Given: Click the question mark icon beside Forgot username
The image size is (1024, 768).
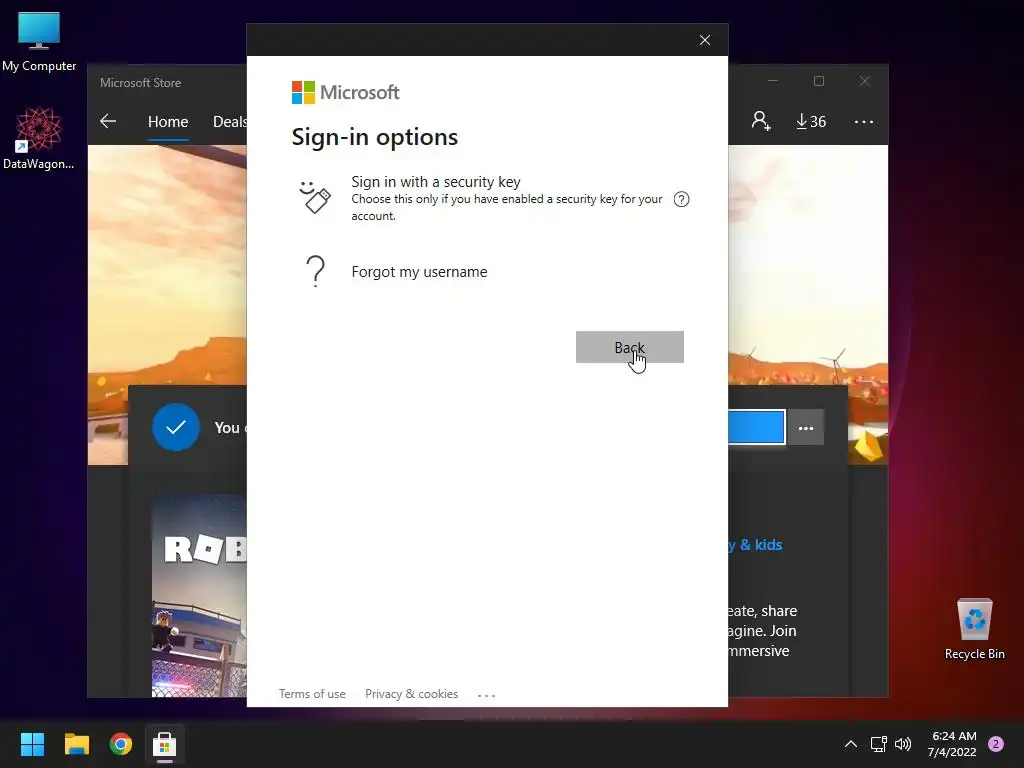Looking at the screenshot, I should (x=315, y=271).
